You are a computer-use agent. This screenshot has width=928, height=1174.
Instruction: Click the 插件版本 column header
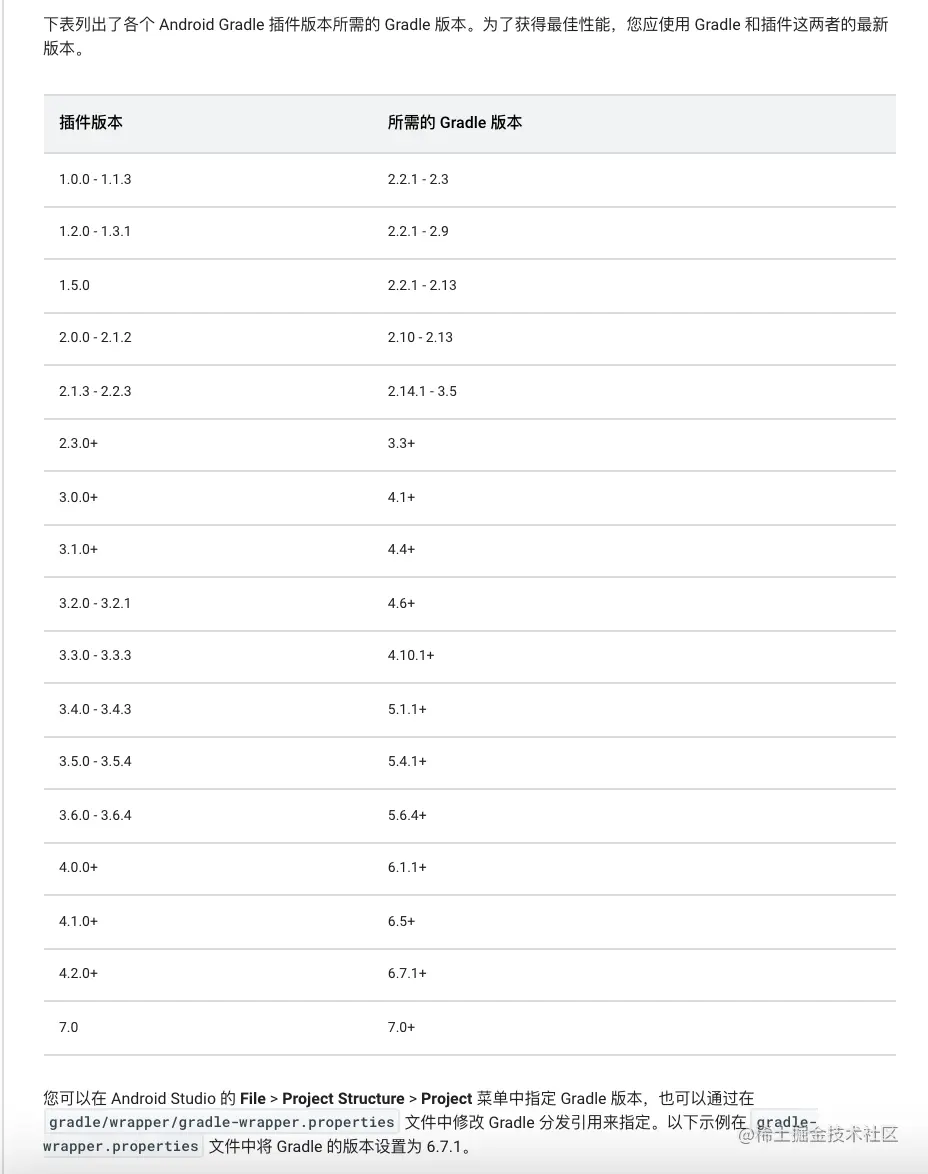click(91, 123)
